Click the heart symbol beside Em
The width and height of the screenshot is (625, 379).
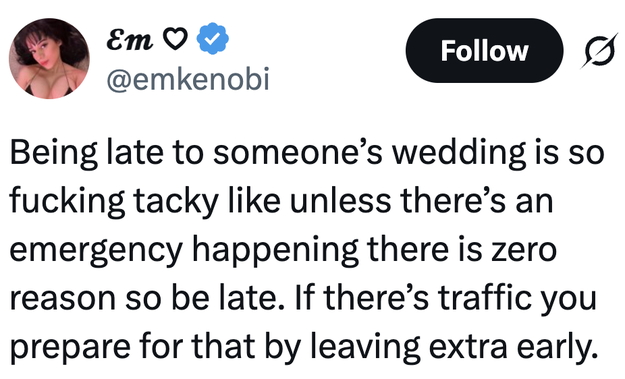[176, 39]
